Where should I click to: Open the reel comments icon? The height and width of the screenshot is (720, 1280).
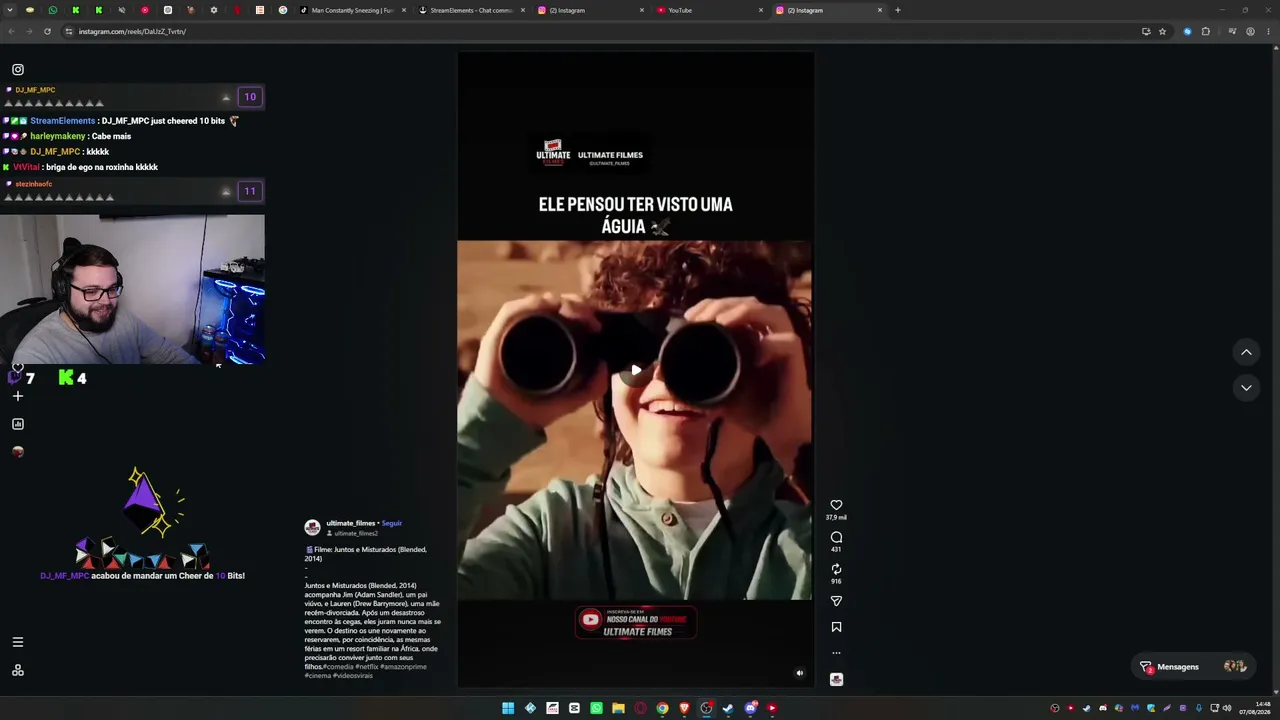tap(836, 537)
